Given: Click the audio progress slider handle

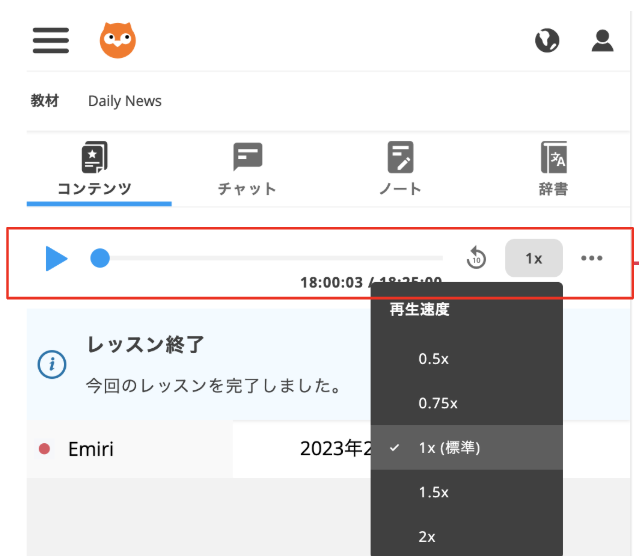Looking at the screenshot, I should point(100,258).
